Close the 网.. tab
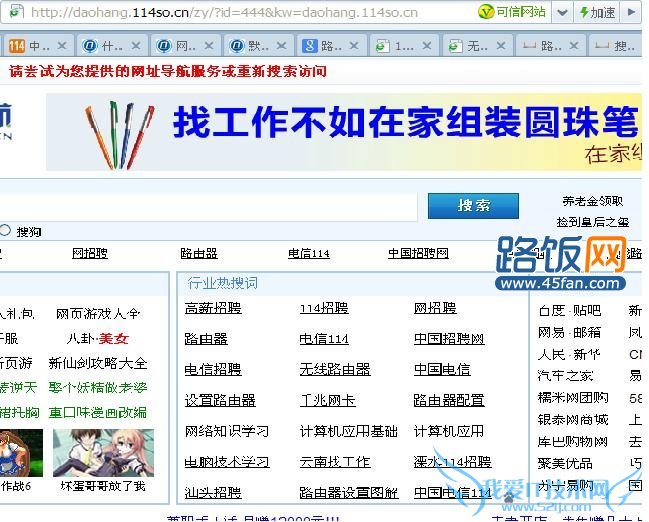 209,46
